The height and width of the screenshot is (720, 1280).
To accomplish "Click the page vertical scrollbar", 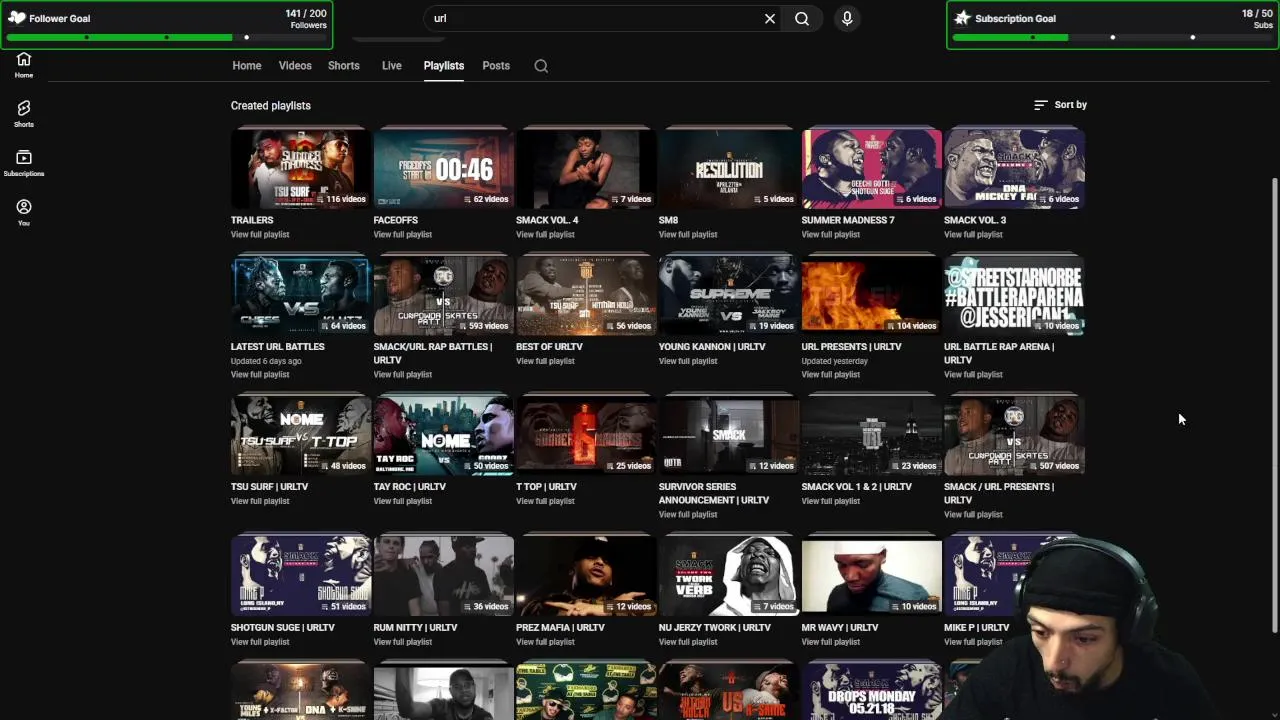I will 1274,405.
